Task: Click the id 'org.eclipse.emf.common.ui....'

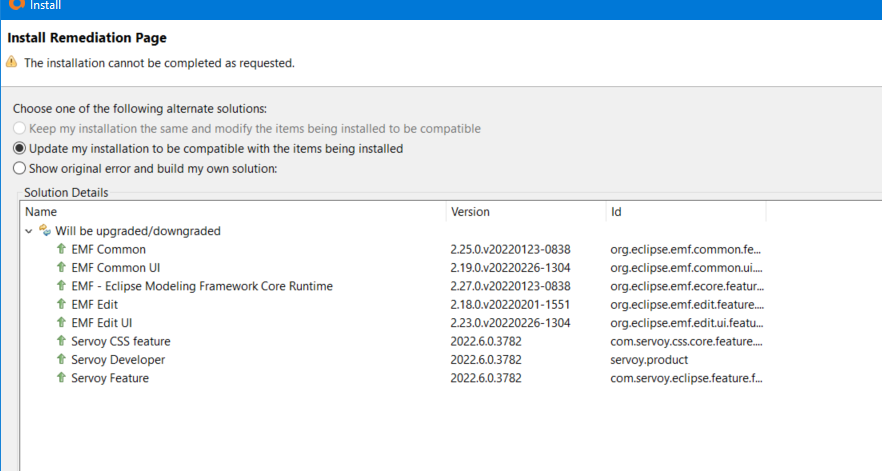Action: [687, 268]
